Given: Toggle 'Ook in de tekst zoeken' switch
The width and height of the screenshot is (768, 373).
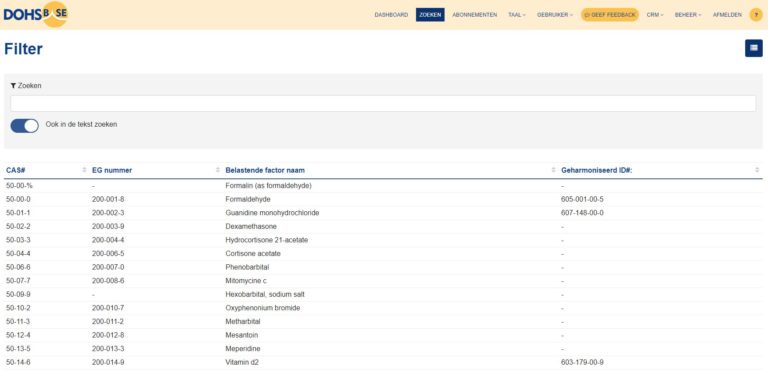Looking at the screenshot, I should click(x=24, y=126).
